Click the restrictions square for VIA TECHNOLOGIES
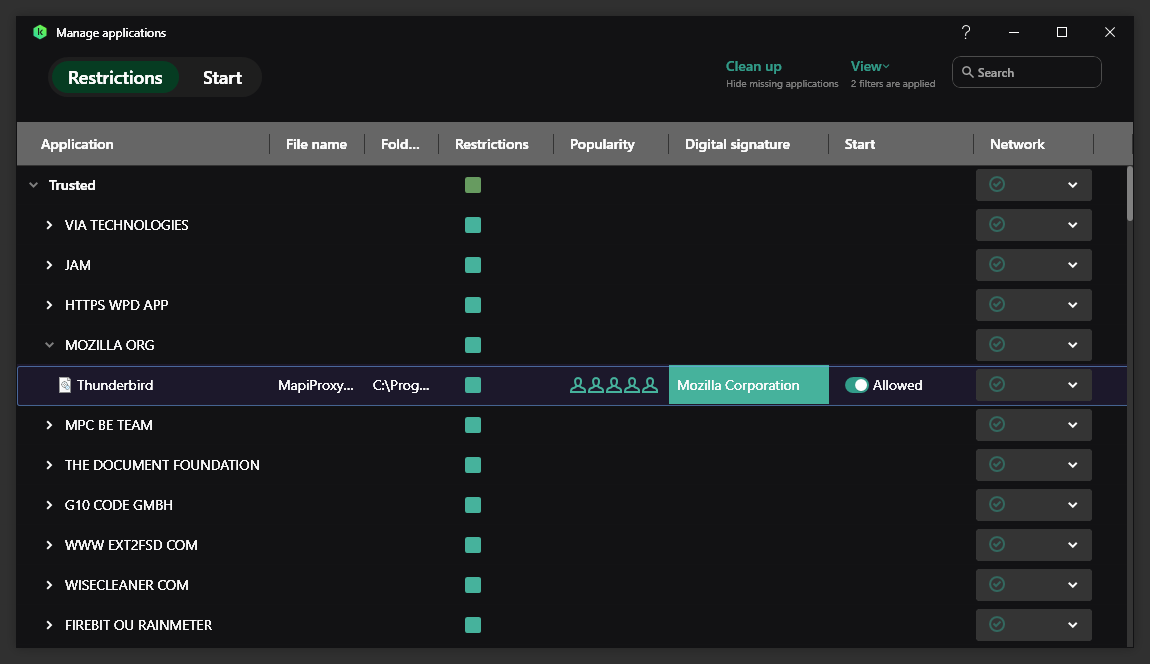1150x664 pixels. click(x=473, y=225)
